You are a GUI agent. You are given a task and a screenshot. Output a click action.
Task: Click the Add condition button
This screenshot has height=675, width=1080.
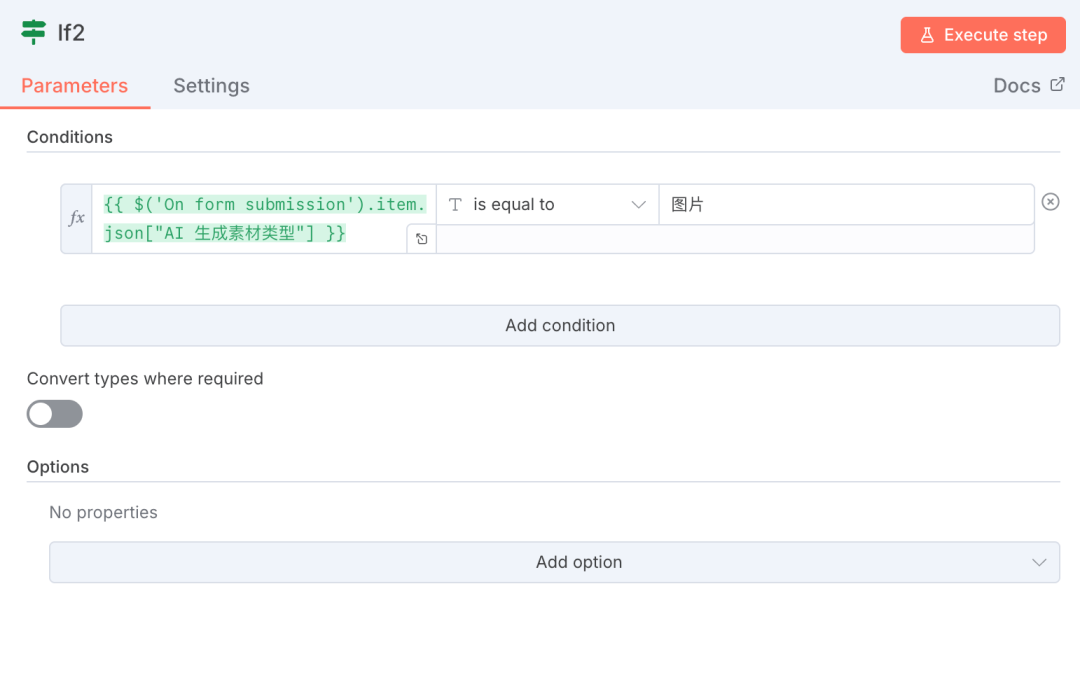pos(559,326)
